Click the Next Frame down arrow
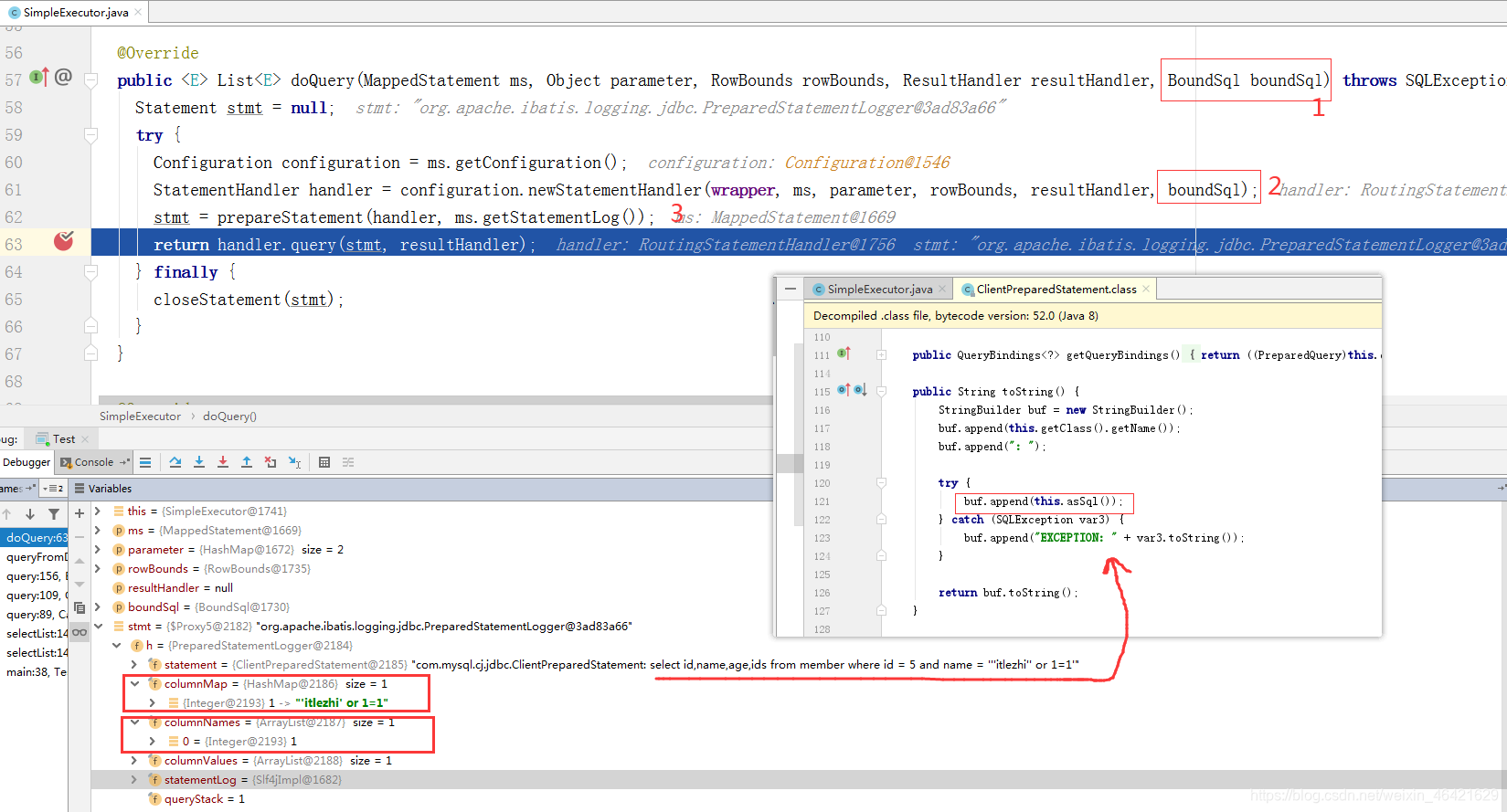Viewport: 1507px width, 812px height. tap(30, 514)
